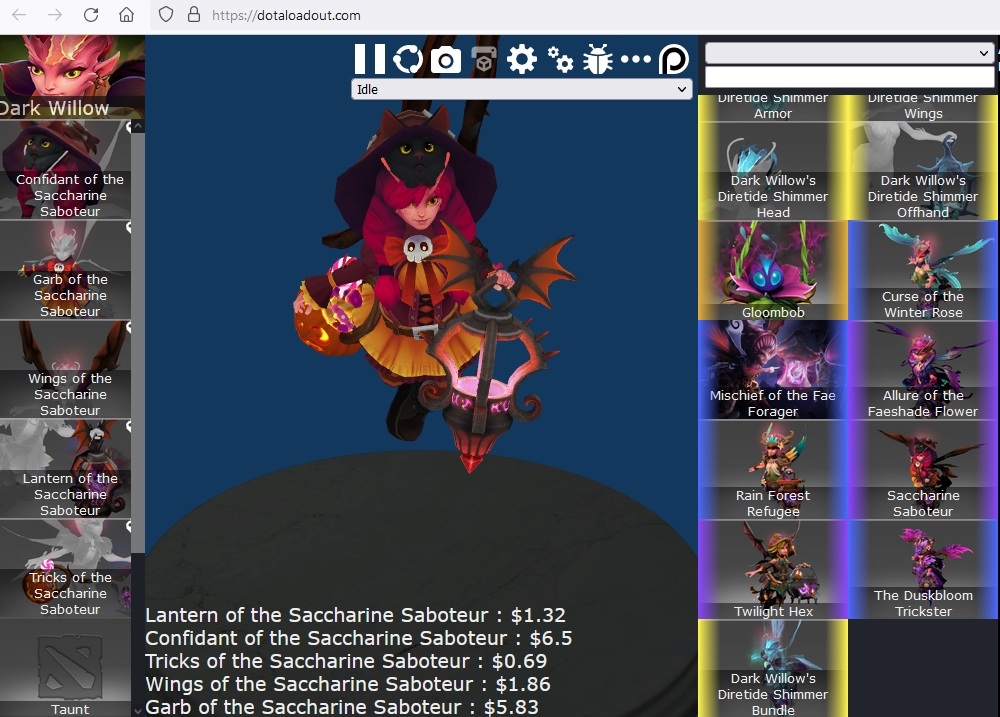Open the Patreon logo link
The width and height of the screenshot is (1000, 717).
click(674, 59)
